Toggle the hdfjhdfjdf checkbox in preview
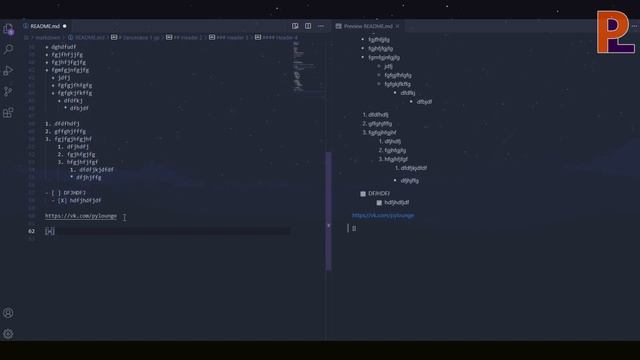 pyautogui.click(x=379, y=203)
